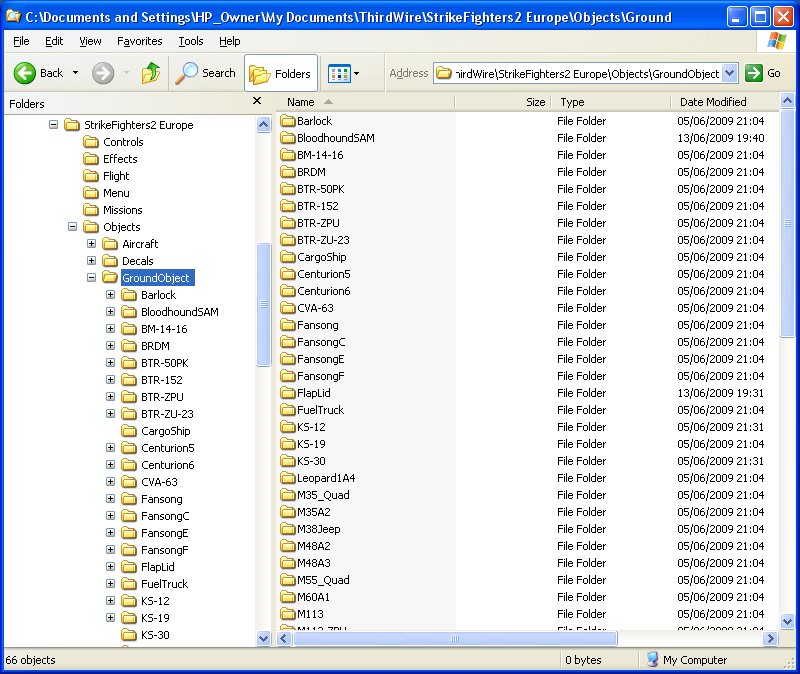Viewport: 800px width, 674px height.
Task: Go up one folder level icon
Action: click(x=151, y=73)
